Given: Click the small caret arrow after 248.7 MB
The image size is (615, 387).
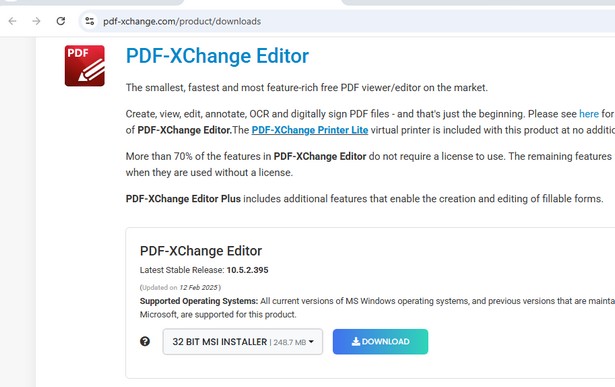Looking at the screenshot, I should coord(311,342).
